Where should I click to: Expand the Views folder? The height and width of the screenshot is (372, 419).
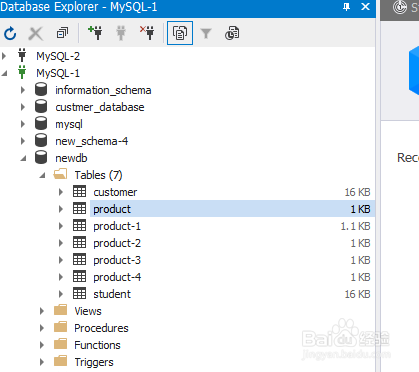pos(42,311)
